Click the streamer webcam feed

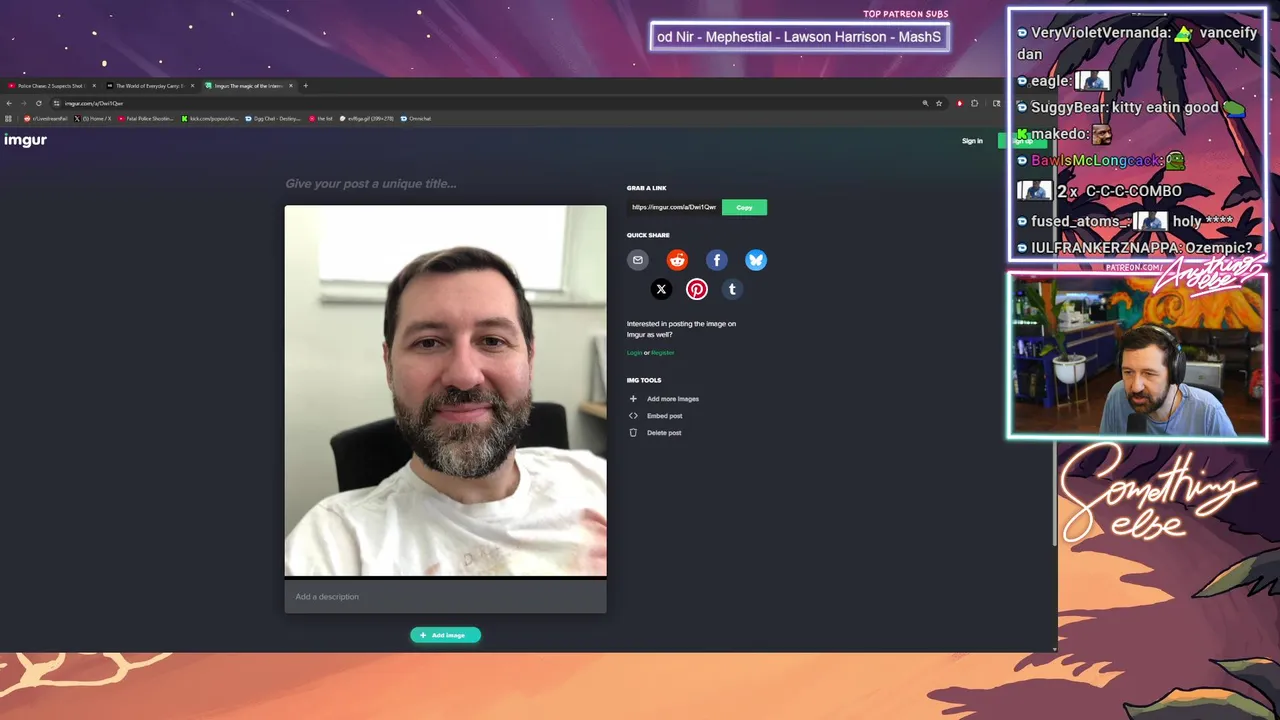(x=1138, y=357)
